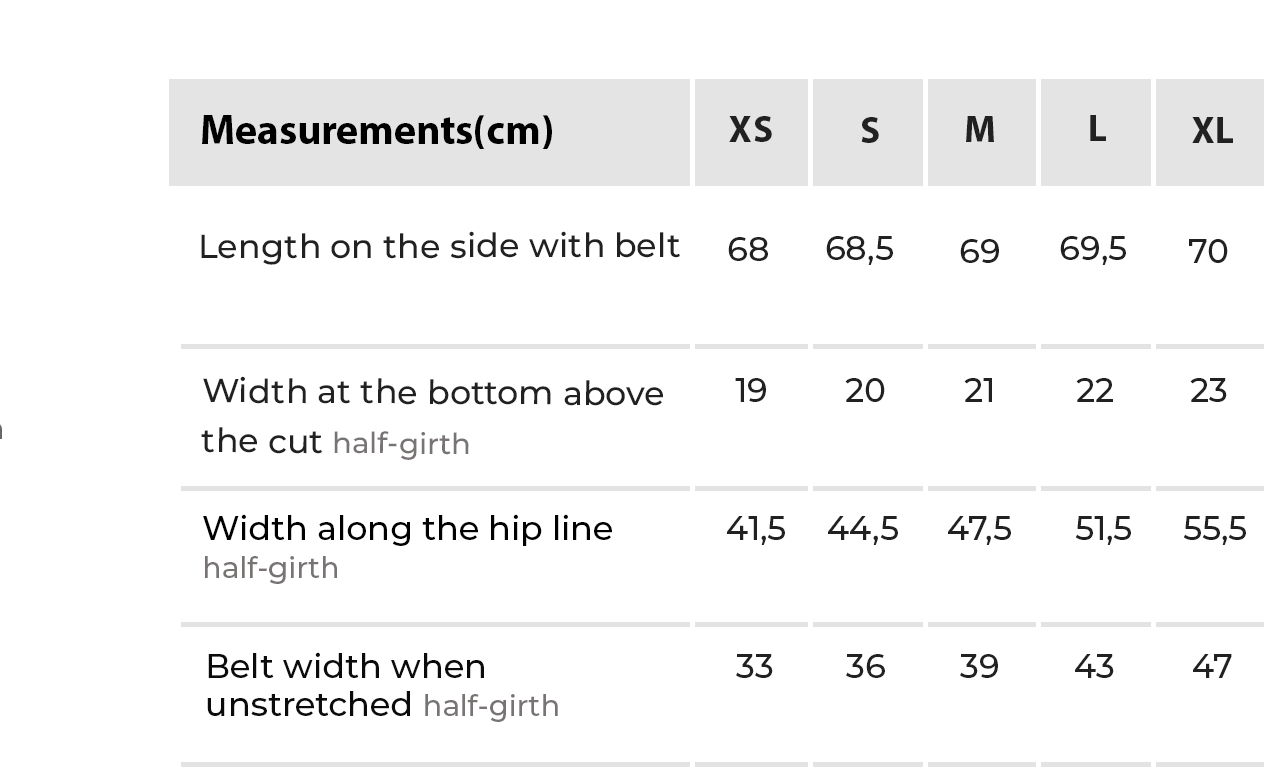Select the M hip width value 47,5
This screenshot has width=1269, height=772.
[x=979, y=529]
